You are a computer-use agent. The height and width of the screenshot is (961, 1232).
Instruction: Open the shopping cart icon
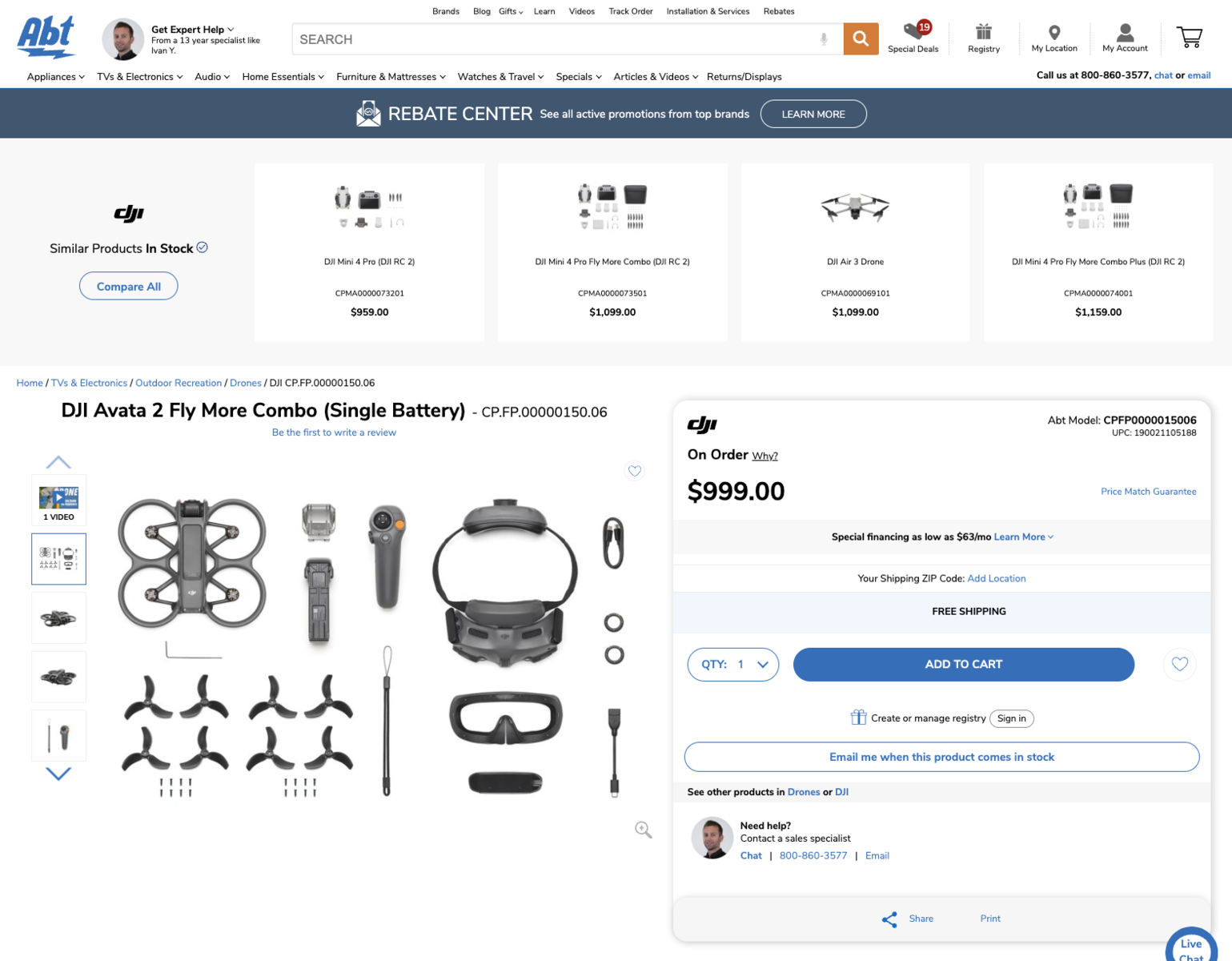click(1190, 38)
